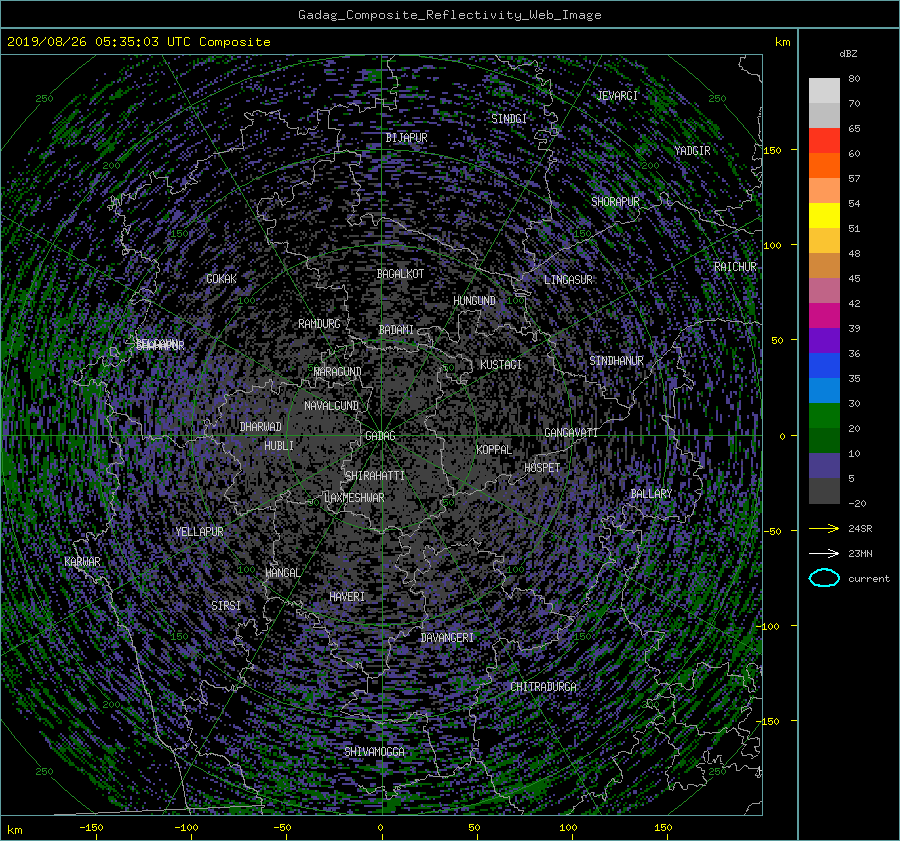Image resolution: width=900 pixels, height=841 pixels.
Task: Click the KOPPAL city label
Action: [494, 450]
